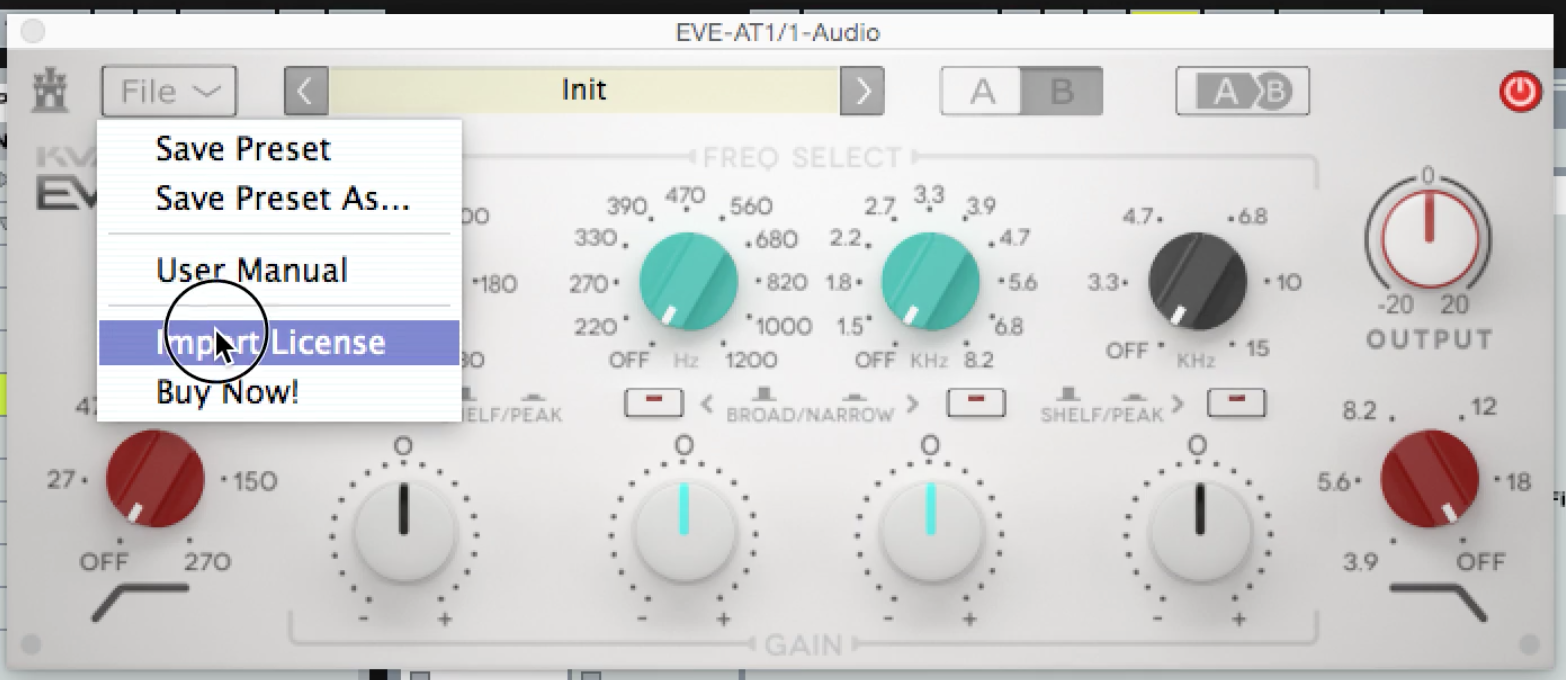This screenshot has width=1566, height=680.
Task: Click the low-pass filter slope icon
Action: (1437, 601)
